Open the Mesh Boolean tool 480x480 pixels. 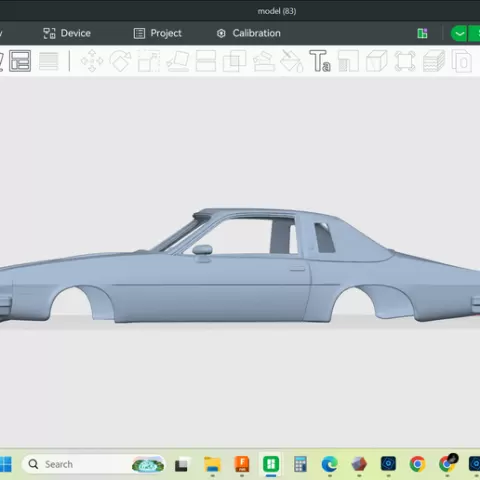234,61
